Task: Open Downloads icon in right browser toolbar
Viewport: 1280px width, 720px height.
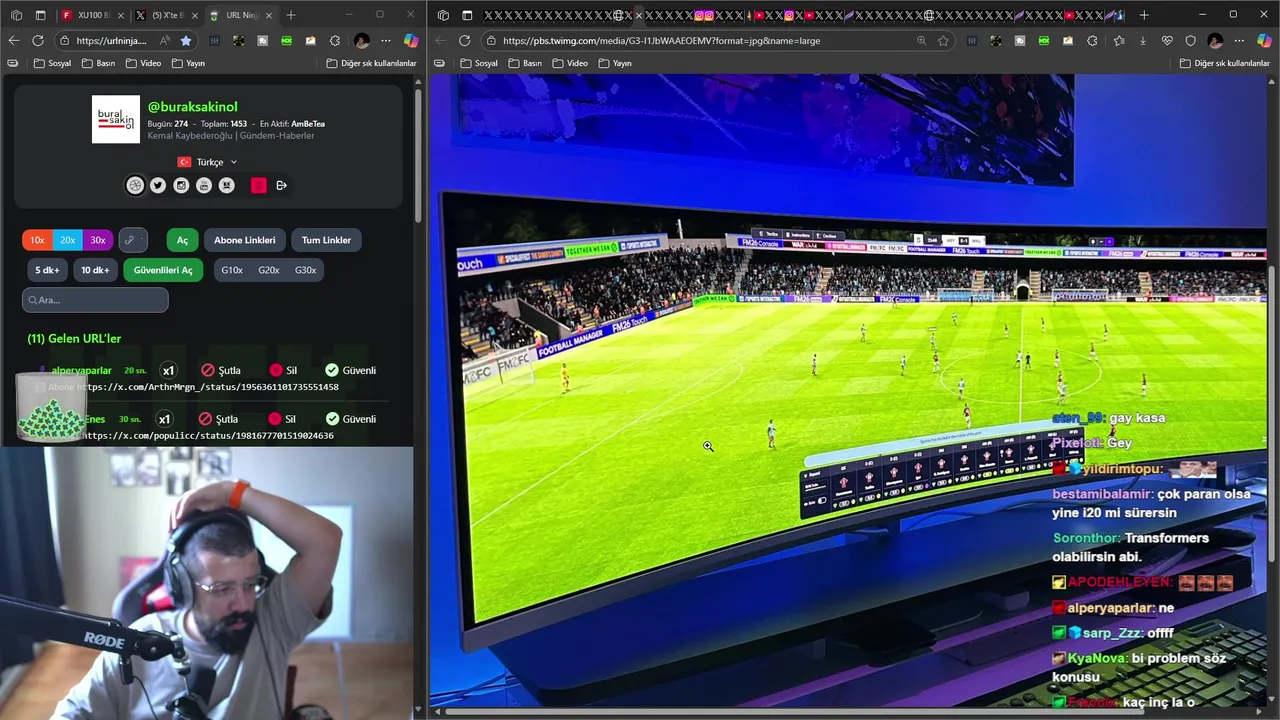Action: 1143,41
